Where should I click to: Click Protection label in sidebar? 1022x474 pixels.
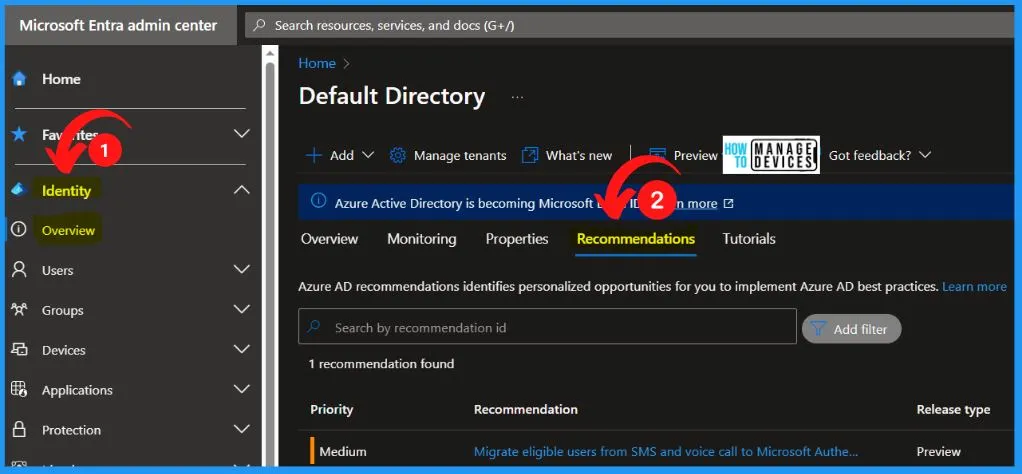point(71,430)
